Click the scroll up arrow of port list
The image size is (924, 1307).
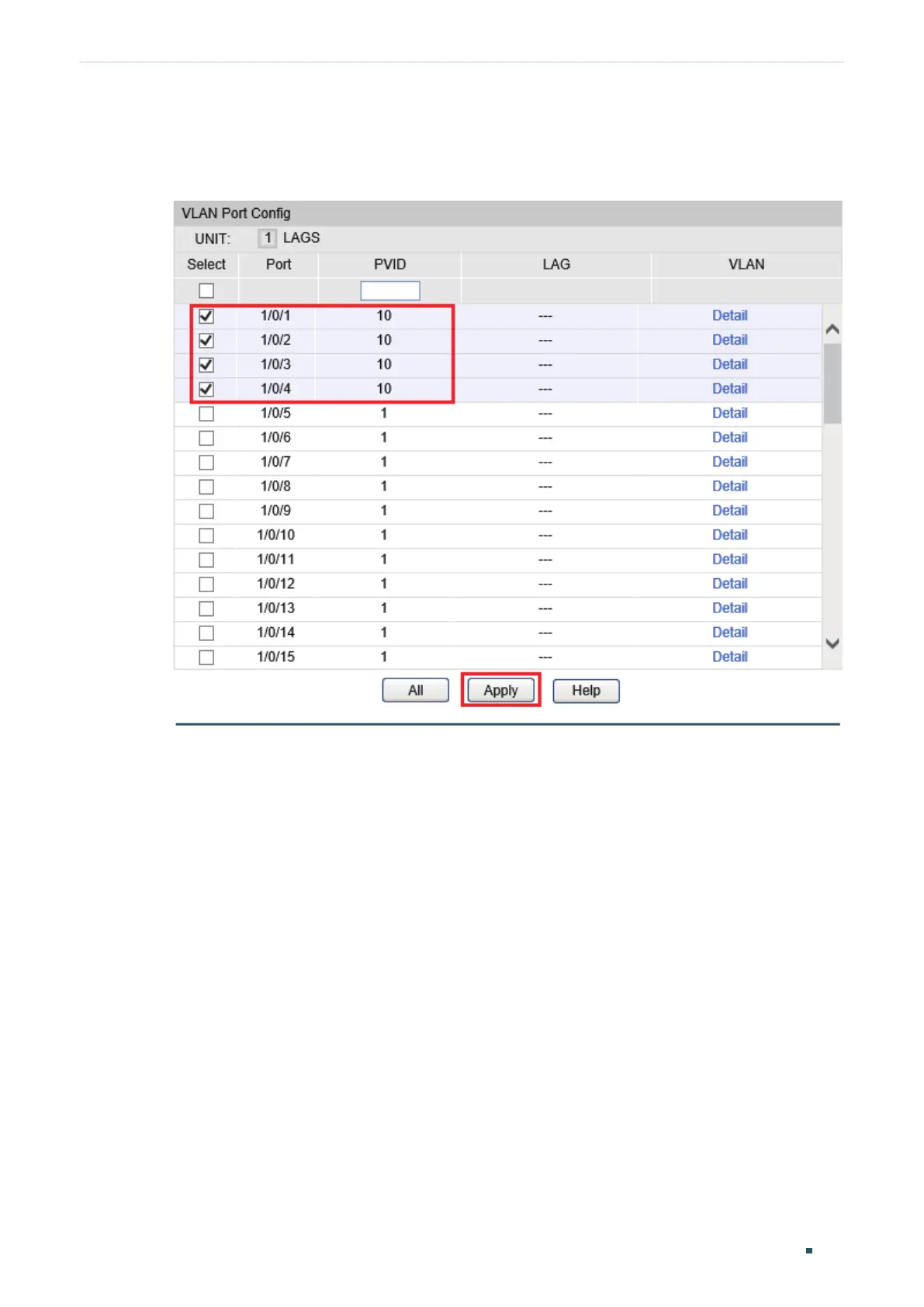[x=832, y=329]
